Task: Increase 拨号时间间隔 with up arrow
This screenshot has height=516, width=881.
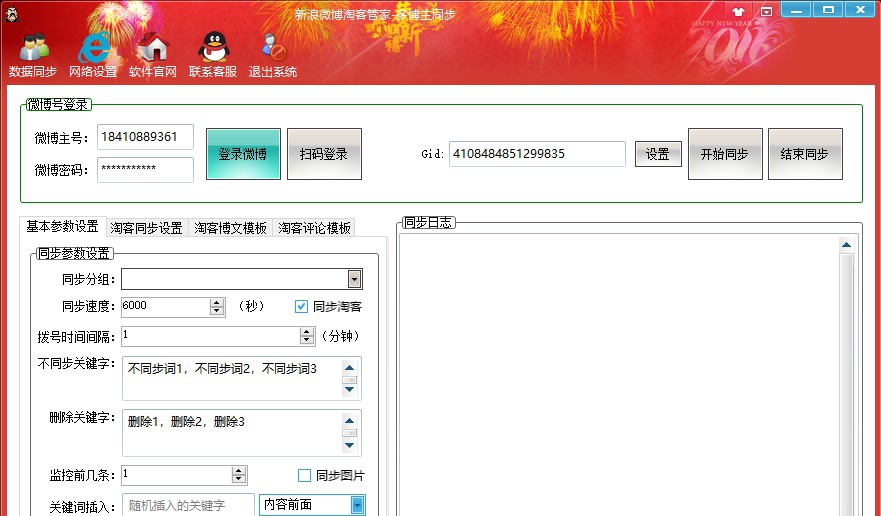Action: (x=307, y=332)
